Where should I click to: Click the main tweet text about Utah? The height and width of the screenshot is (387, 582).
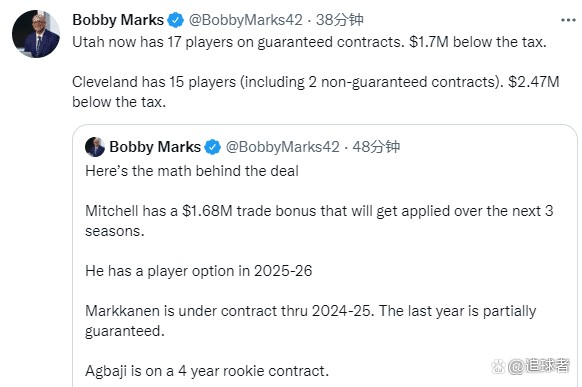(309, 42)
